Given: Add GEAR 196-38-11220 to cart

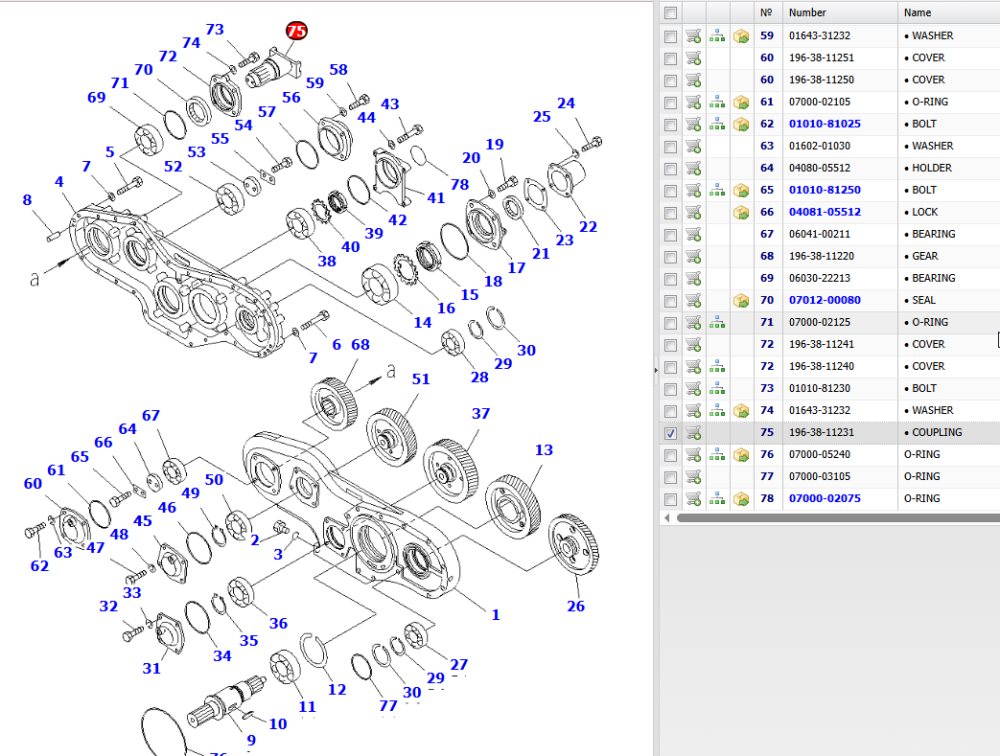Looking at the screenshot, I should tap(693, 256).
